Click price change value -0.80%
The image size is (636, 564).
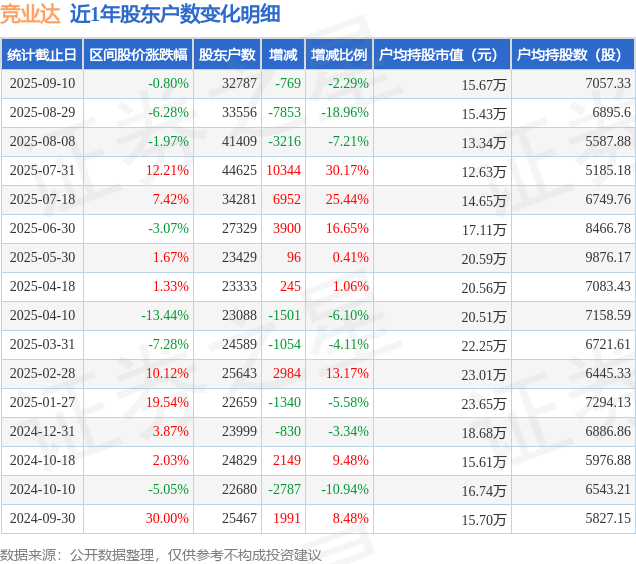point(168,83)
